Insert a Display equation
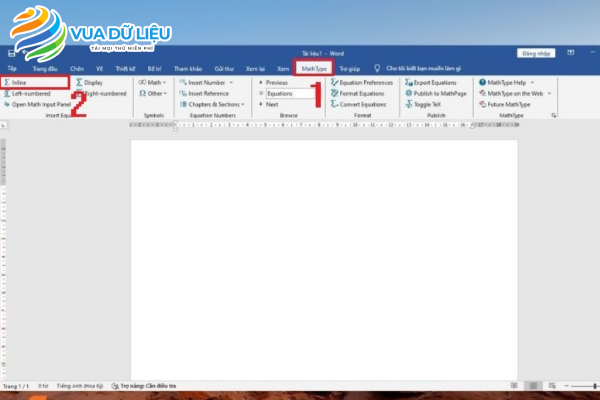 (92, 82)
